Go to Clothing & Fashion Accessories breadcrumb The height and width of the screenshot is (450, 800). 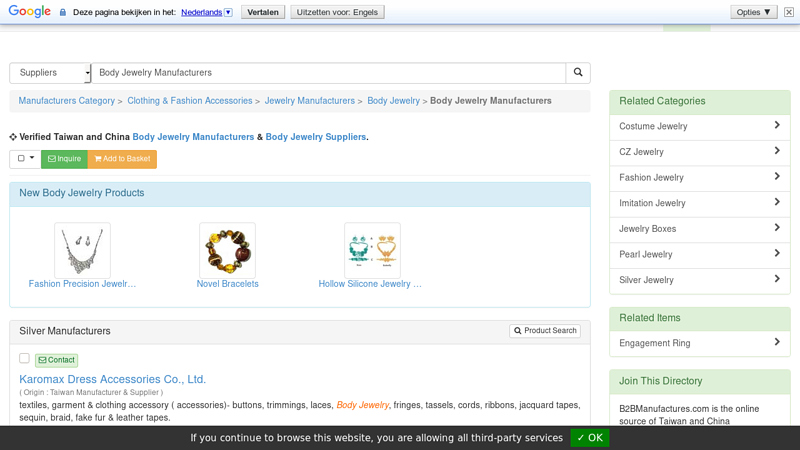[x=189, y=101]
